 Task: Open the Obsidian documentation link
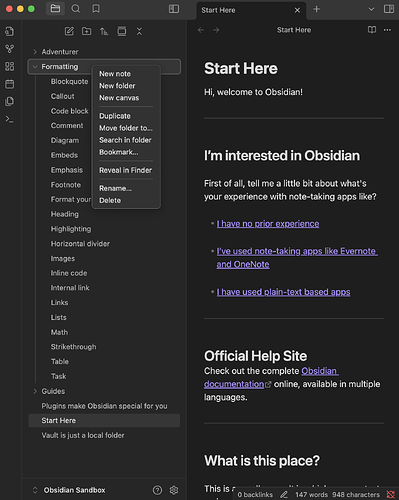click(x=271, y=377)
